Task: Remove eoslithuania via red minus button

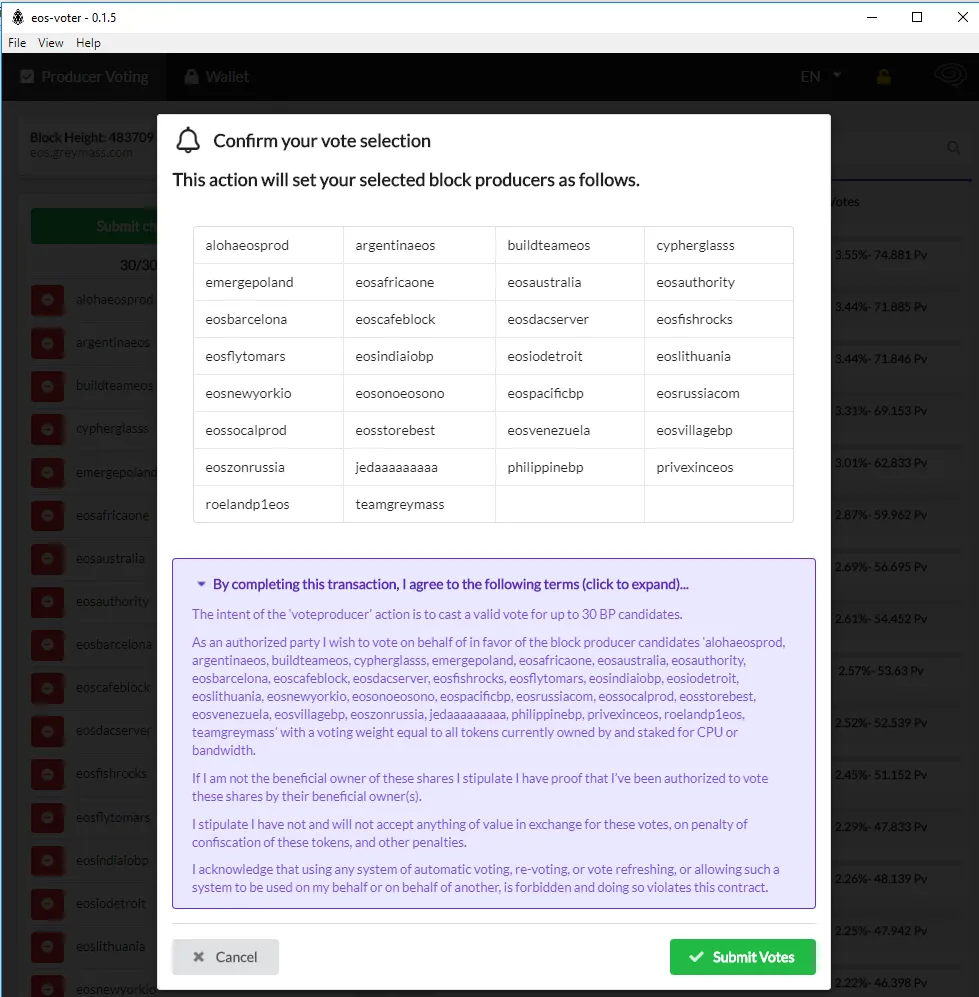Action: point(48,947)
